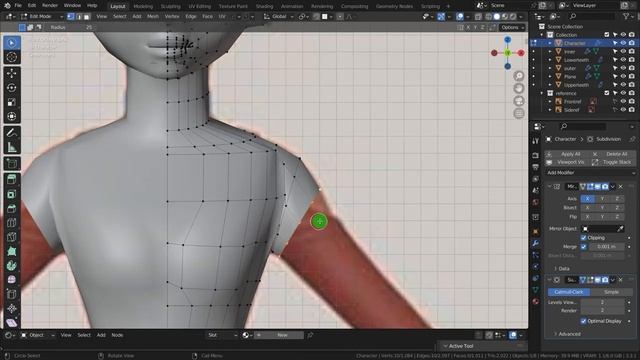Click the Toggle Stack button
640x360 pixels.
point(613,162)
